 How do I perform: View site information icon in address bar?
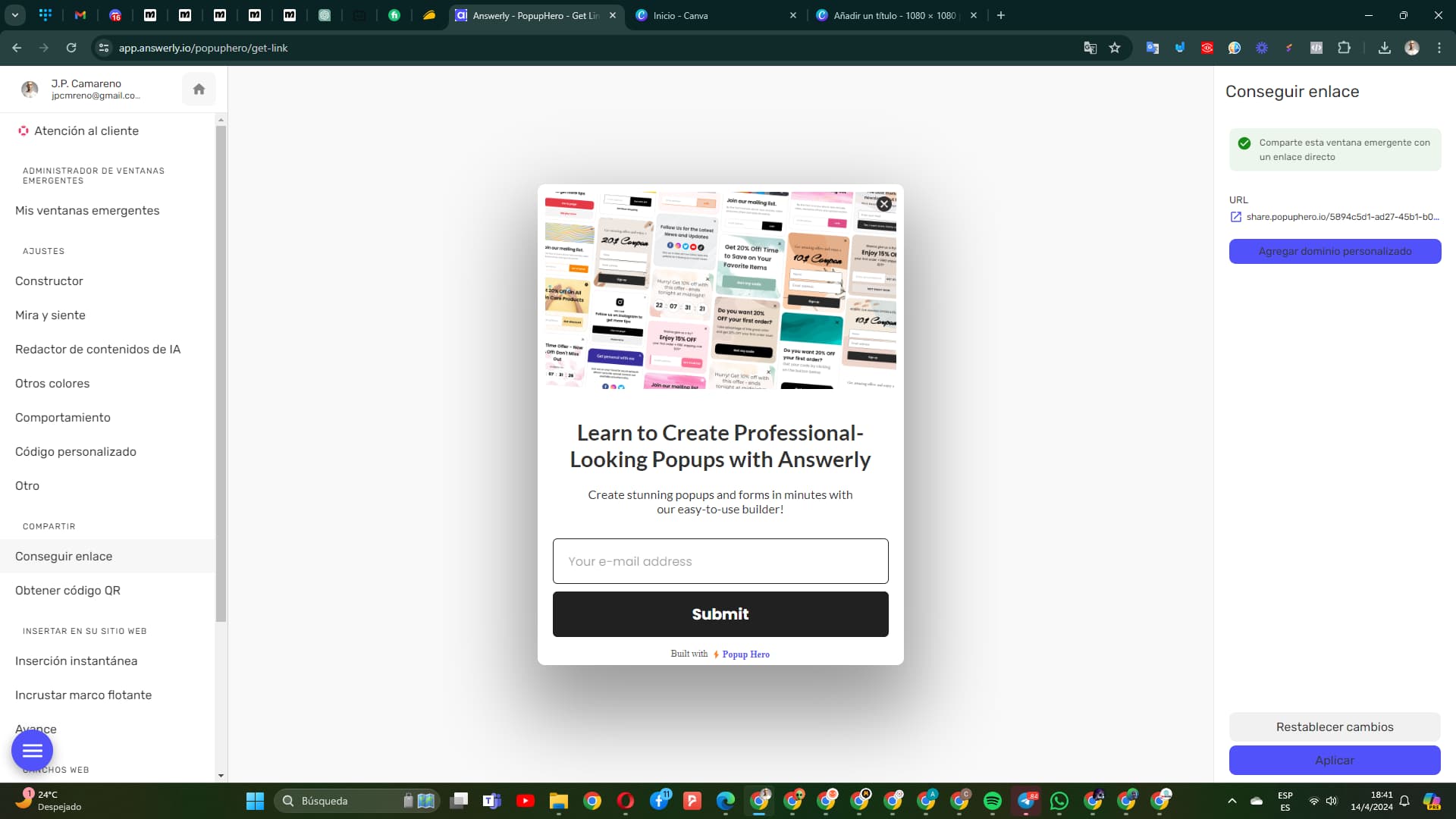click(x=104, y=48)
